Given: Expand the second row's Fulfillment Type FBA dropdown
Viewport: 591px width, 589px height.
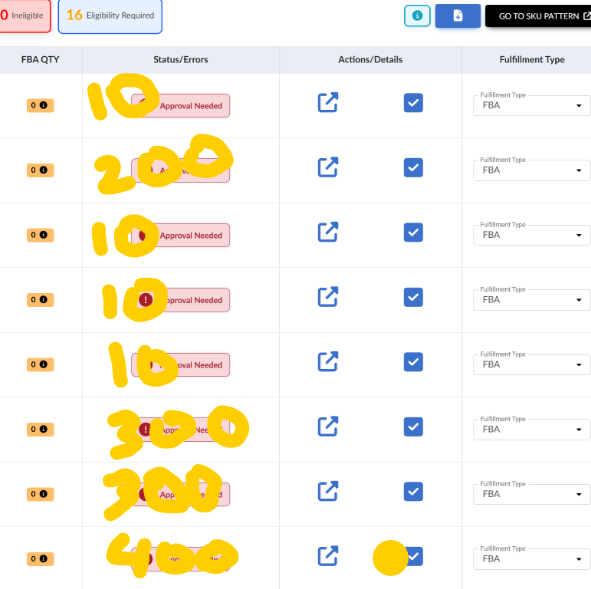Looking at the screenshot, I should coord(532,170).
